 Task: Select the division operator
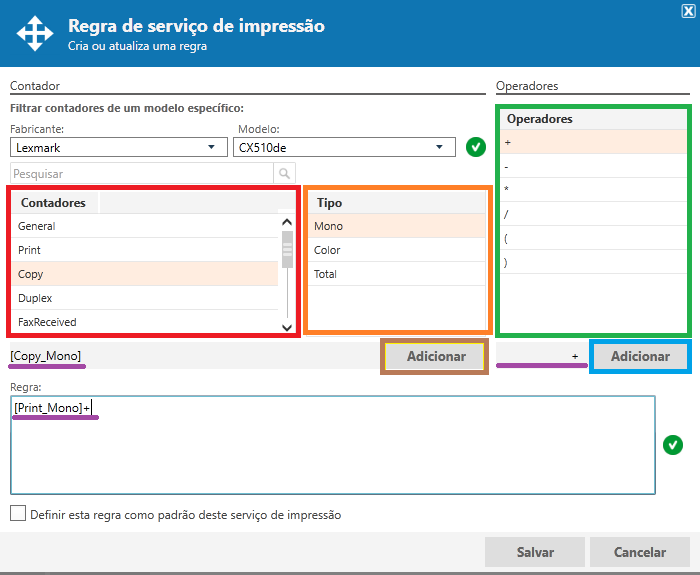coord(507,214)
